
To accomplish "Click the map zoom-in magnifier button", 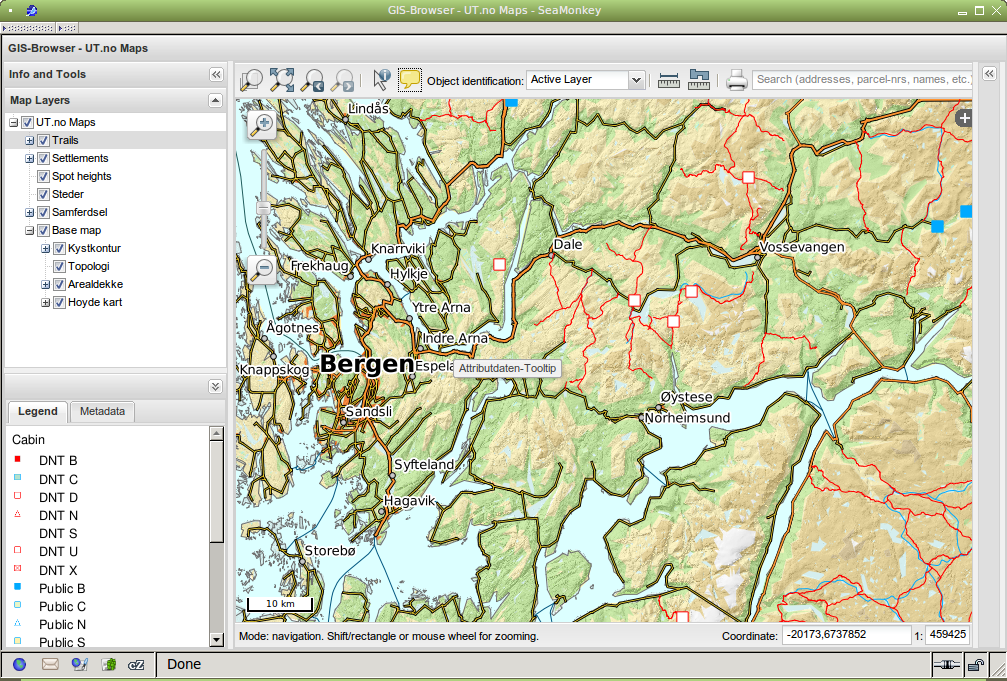I will point(263,125).
